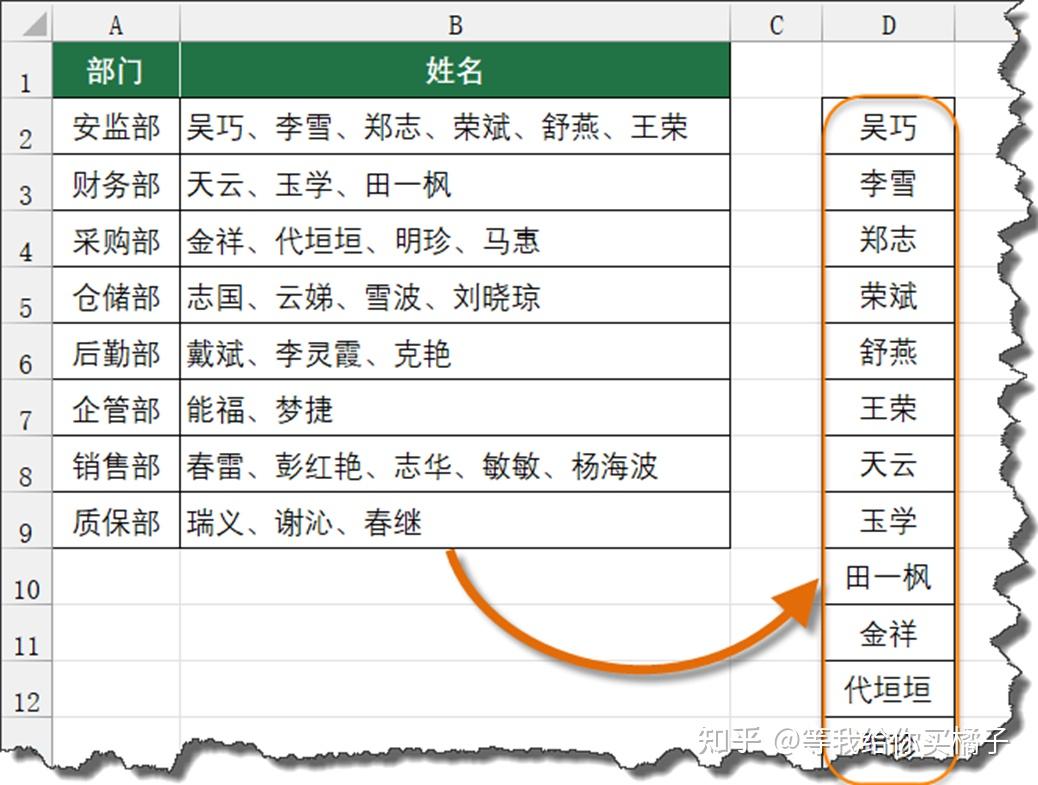This screenshot has width=1038, height=785.
Task: Click the 姓名 header cell
Action: (455, 70)
